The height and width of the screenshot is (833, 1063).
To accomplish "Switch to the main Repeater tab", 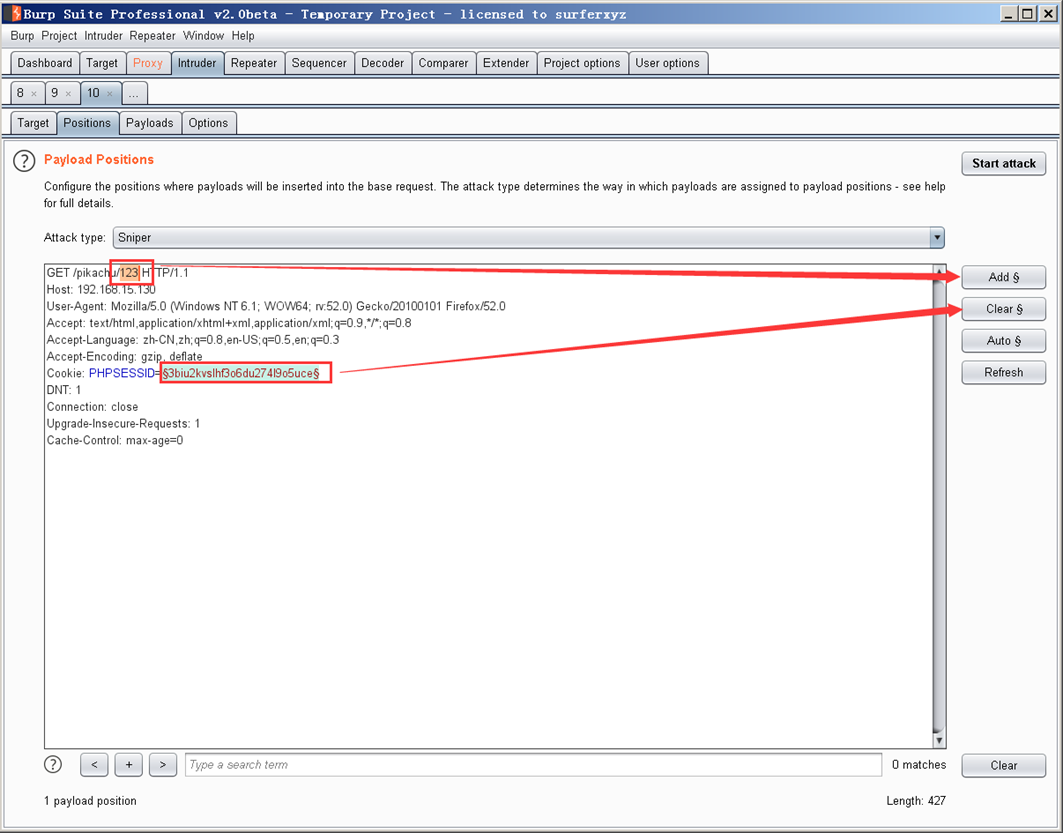I will (254, 63).
